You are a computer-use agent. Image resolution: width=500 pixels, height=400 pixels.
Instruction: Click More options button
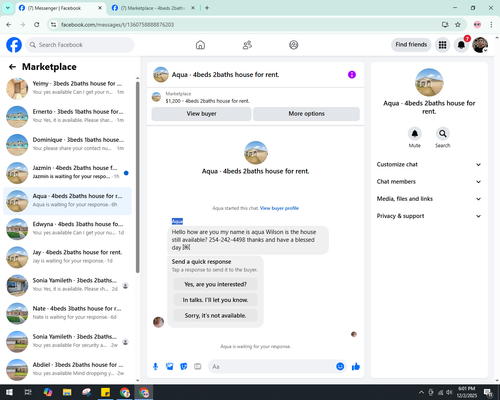tap(306, 114)
